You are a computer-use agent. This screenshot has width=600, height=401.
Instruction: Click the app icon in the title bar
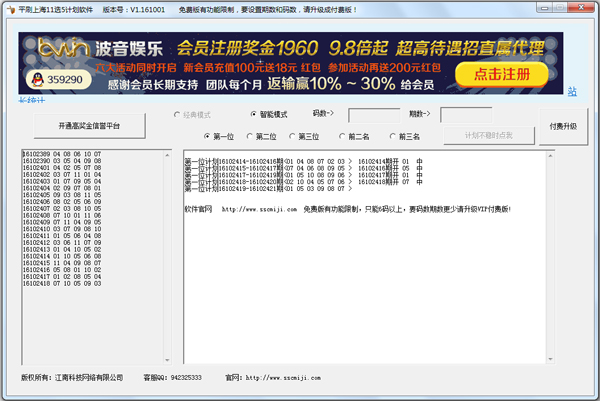tap(11, 10)
